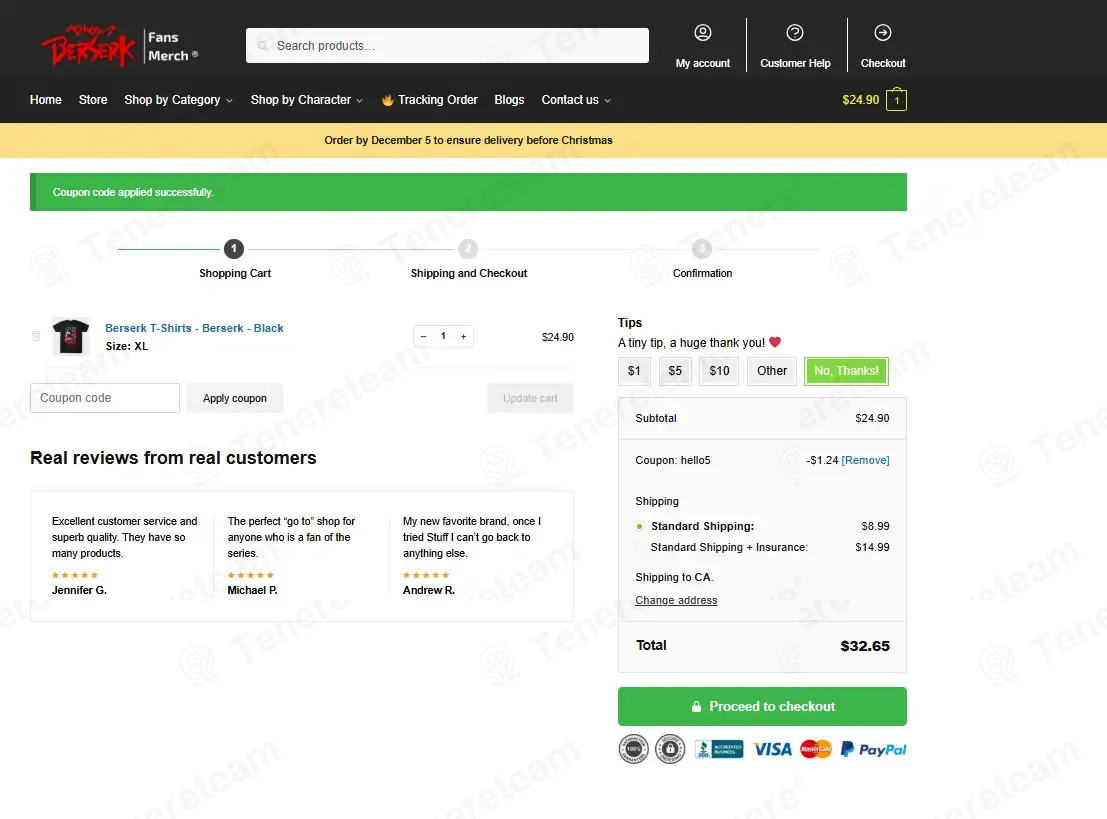This screenshot has width=1107, height=819.
Task: Click the search magnifier icon
Action: point(263,46)
